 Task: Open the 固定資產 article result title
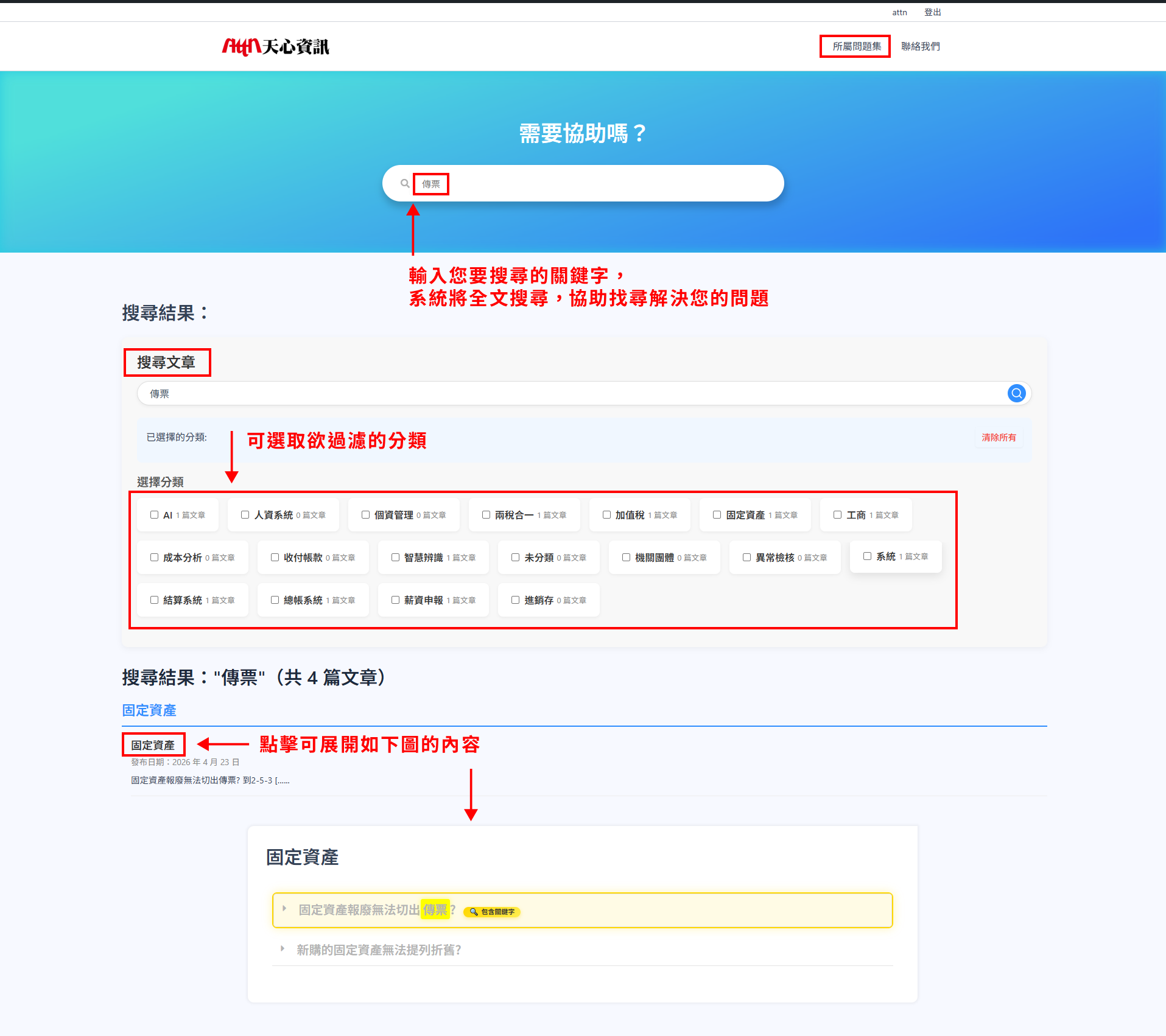pyautogui.click(x=153, y=745)
